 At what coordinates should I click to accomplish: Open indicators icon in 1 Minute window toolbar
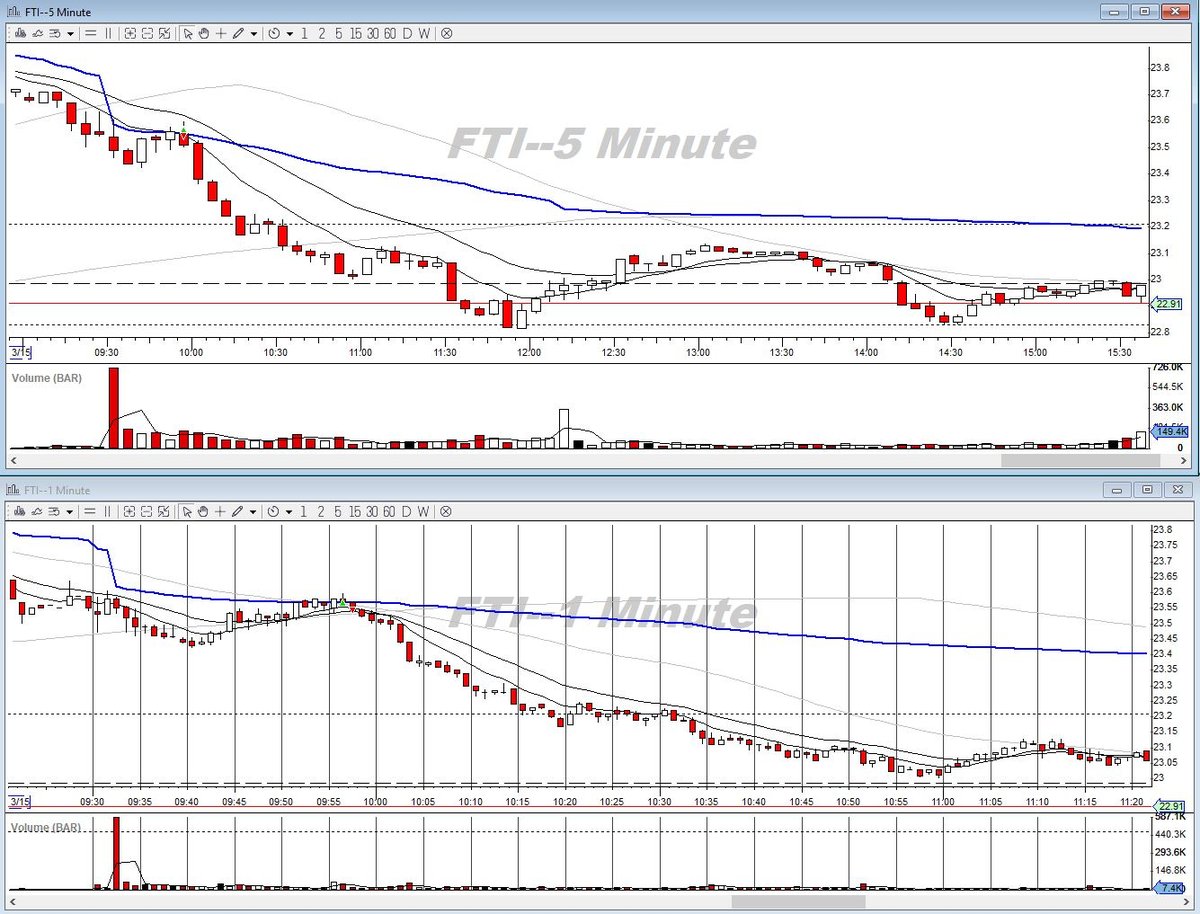point(37,511)
